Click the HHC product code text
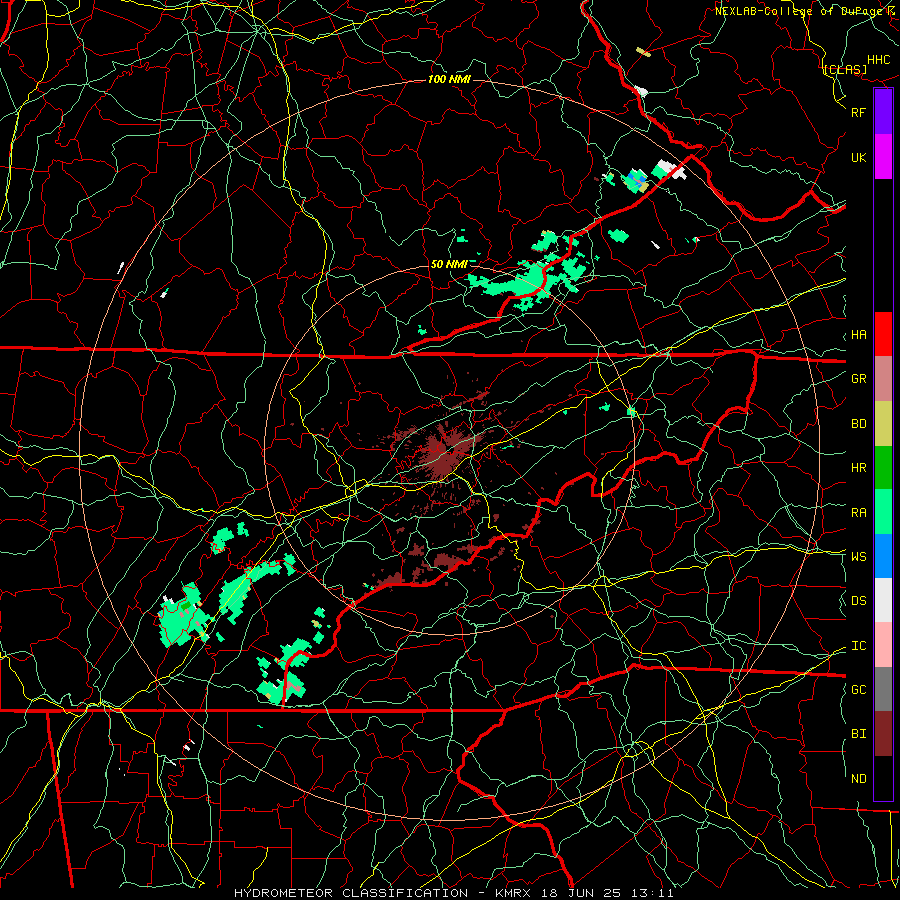Viewport: 900px width, 900px height. coord(879,60)
